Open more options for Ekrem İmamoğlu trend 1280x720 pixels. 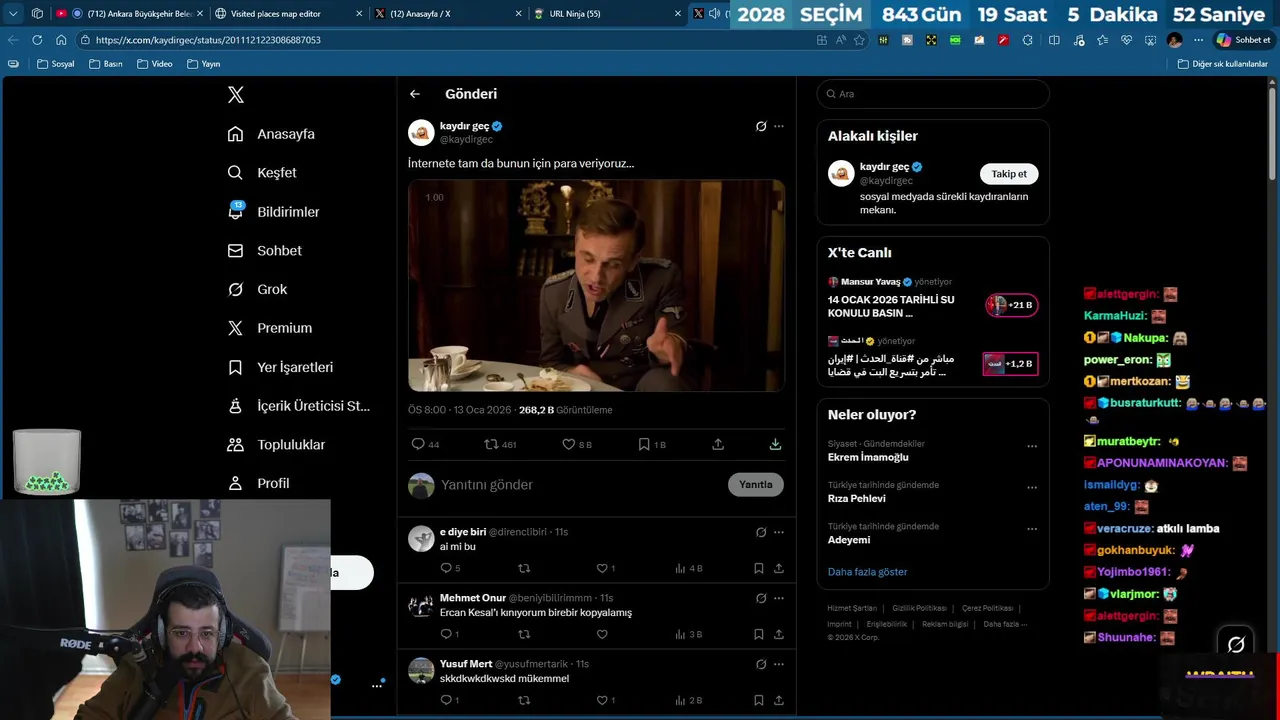1032,447
